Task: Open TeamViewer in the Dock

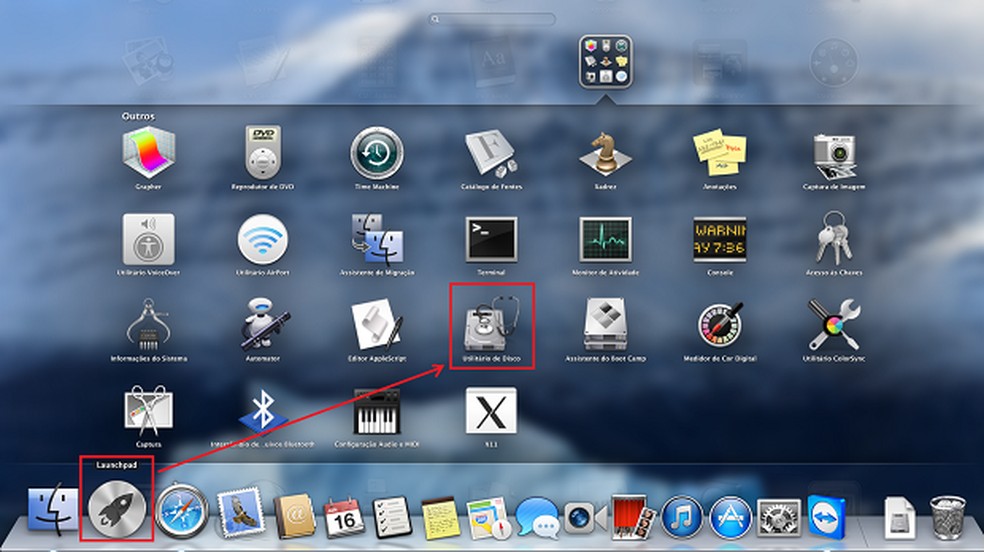Action: pos(826,517)
